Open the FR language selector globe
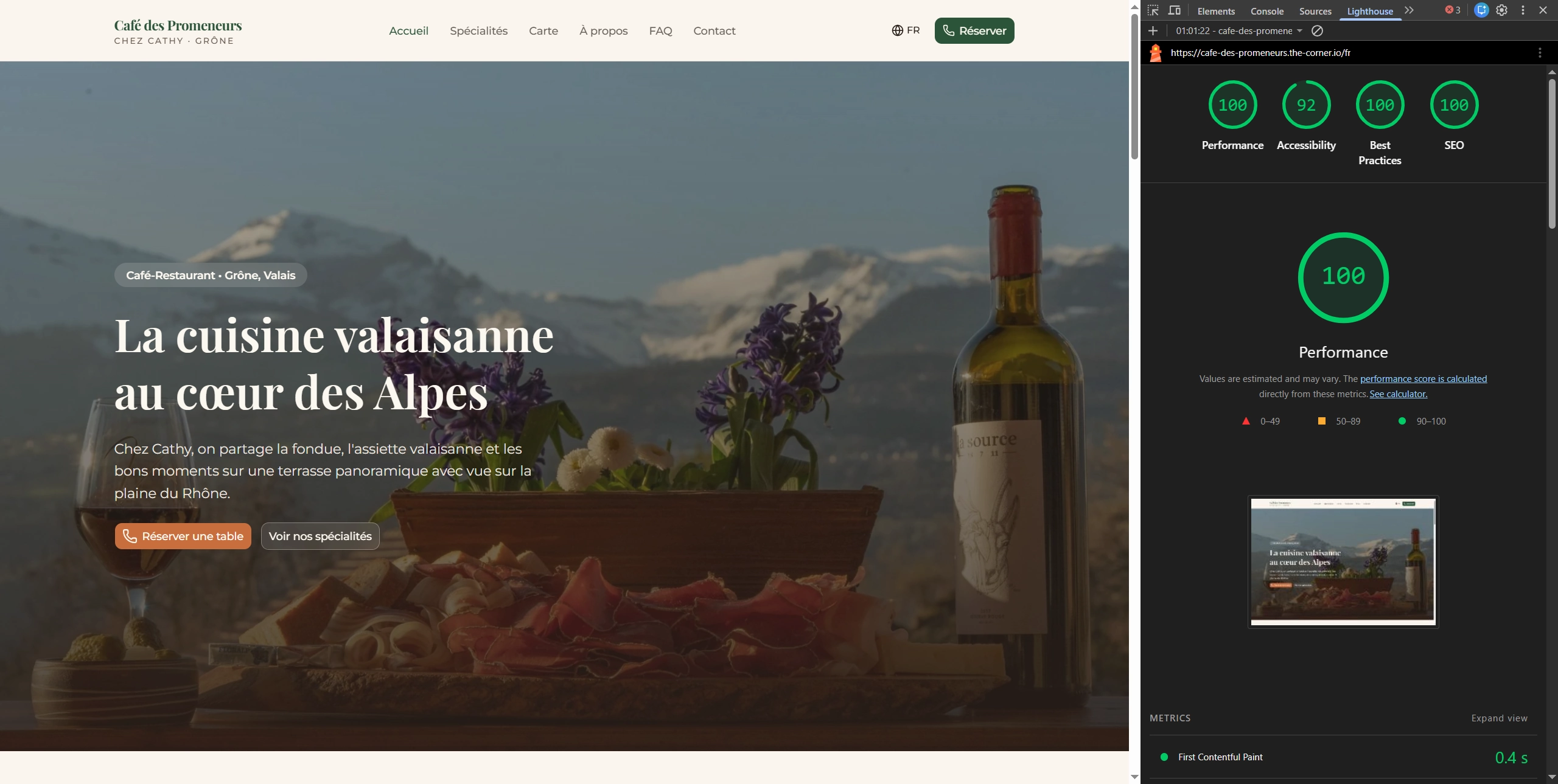Image resolution: width=1558 pixels, height=784 pixels. click(x=906, y=30)
